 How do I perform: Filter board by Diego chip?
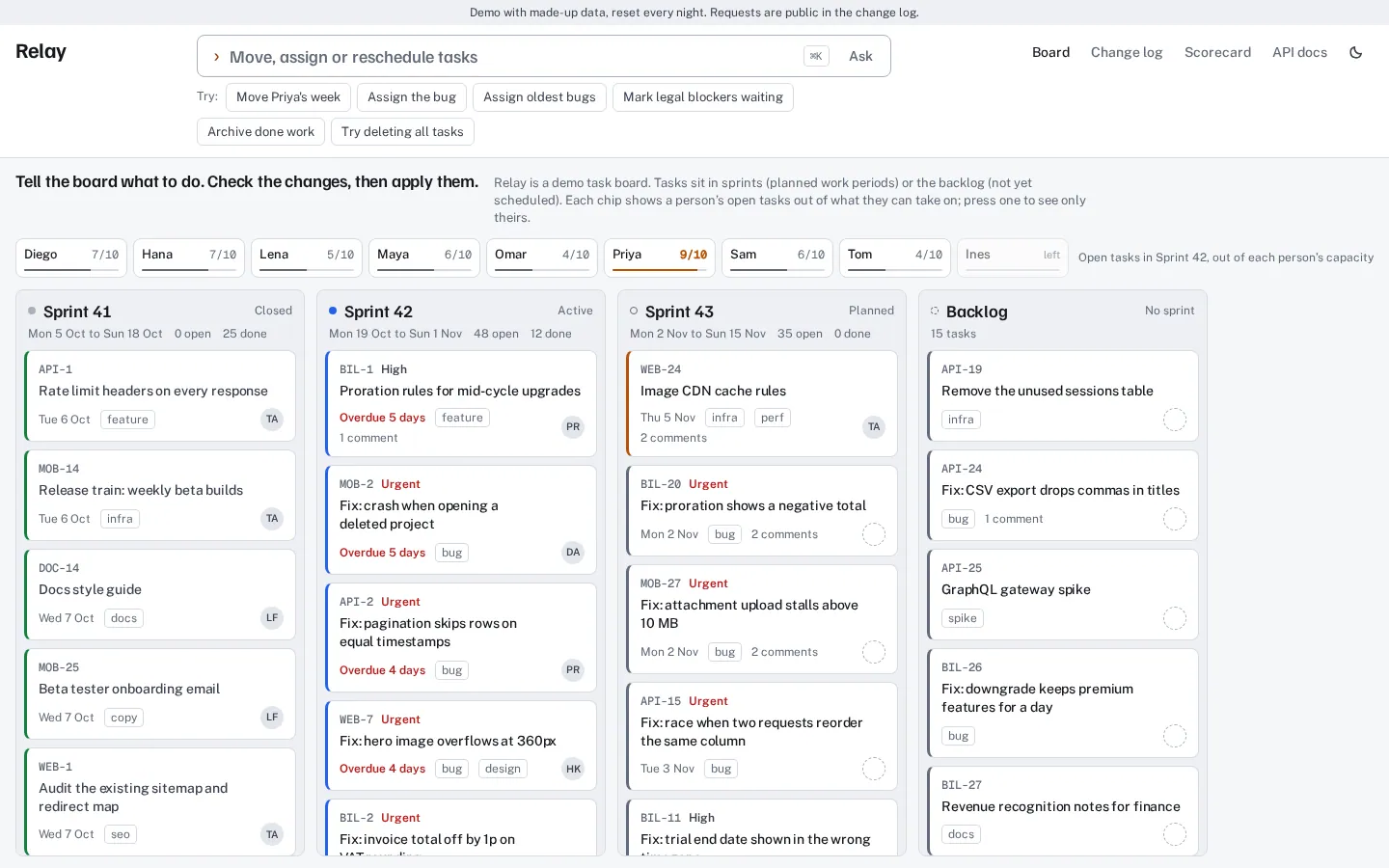coord(71,258)
